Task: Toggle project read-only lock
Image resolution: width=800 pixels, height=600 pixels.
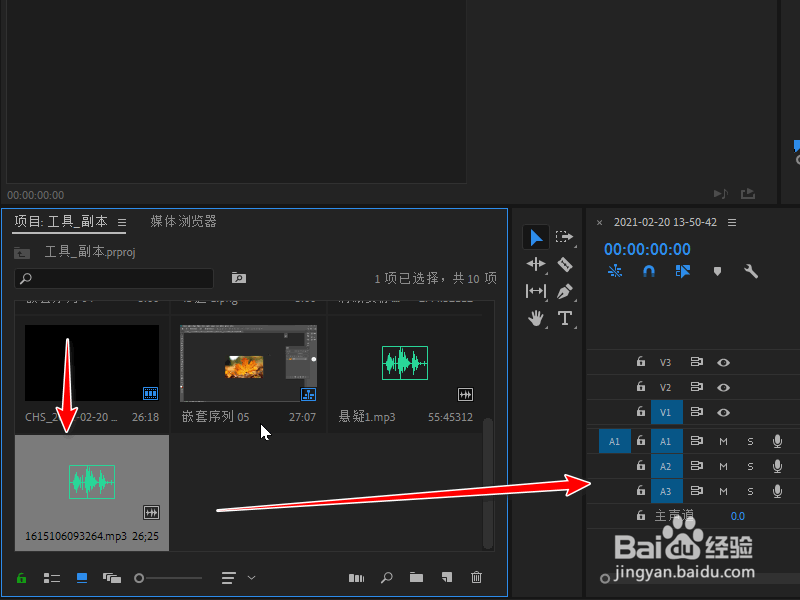Action: coord(21,578)
